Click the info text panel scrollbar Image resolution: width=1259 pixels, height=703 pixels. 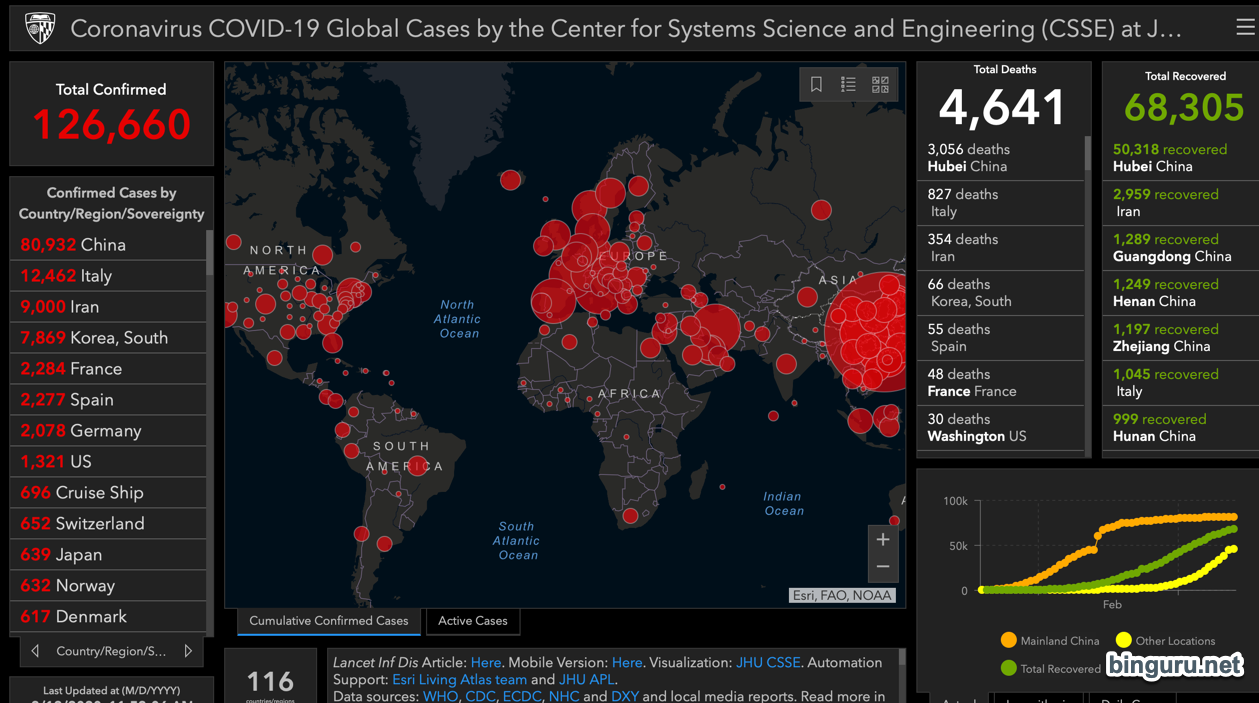coord(902,658)
